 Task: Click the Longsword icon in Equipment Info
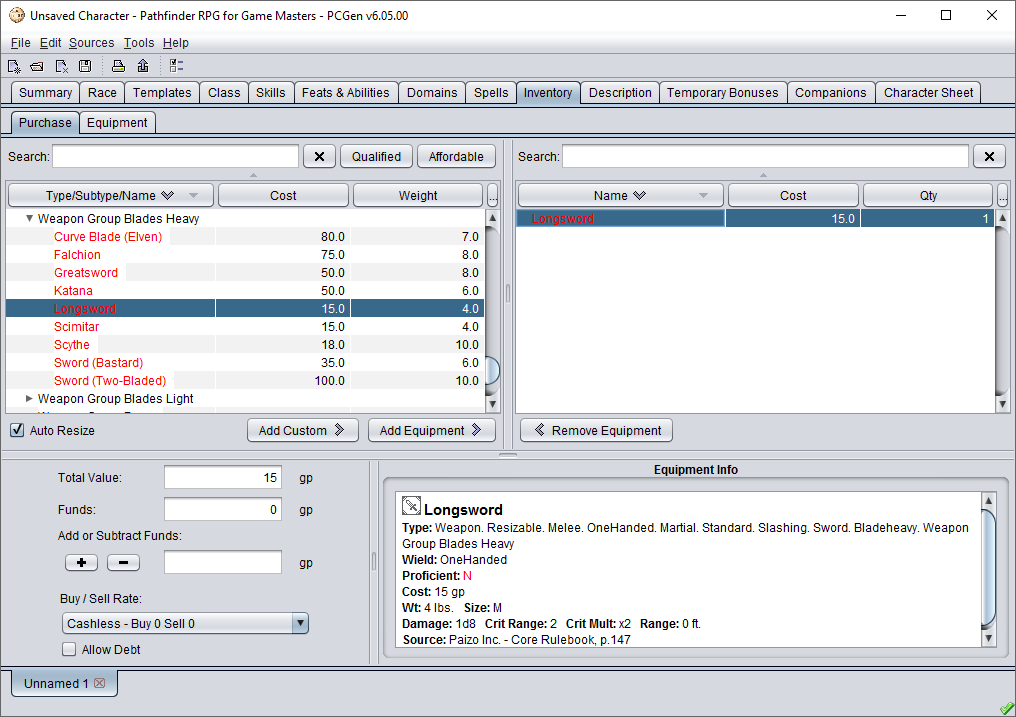(411, 506)
